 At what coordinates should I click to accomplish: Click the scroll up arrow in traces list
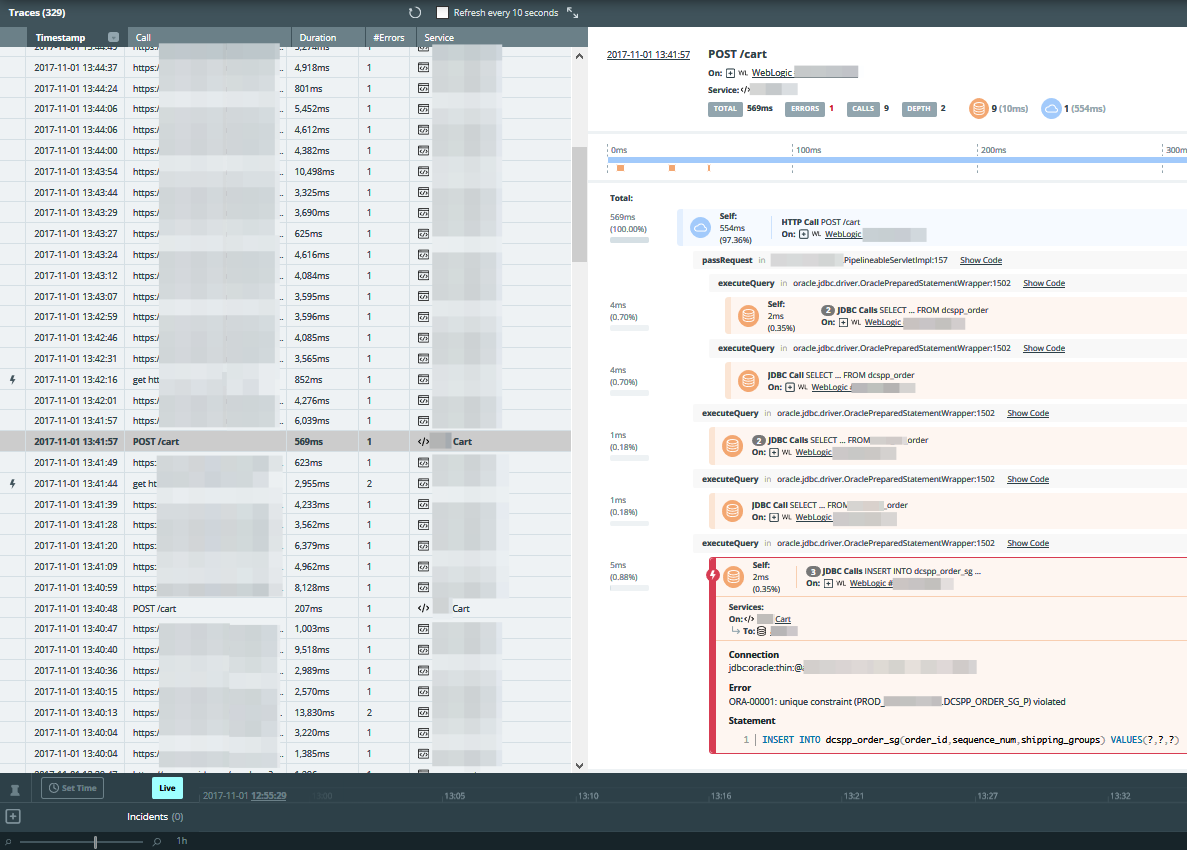[x=579, y=56]
